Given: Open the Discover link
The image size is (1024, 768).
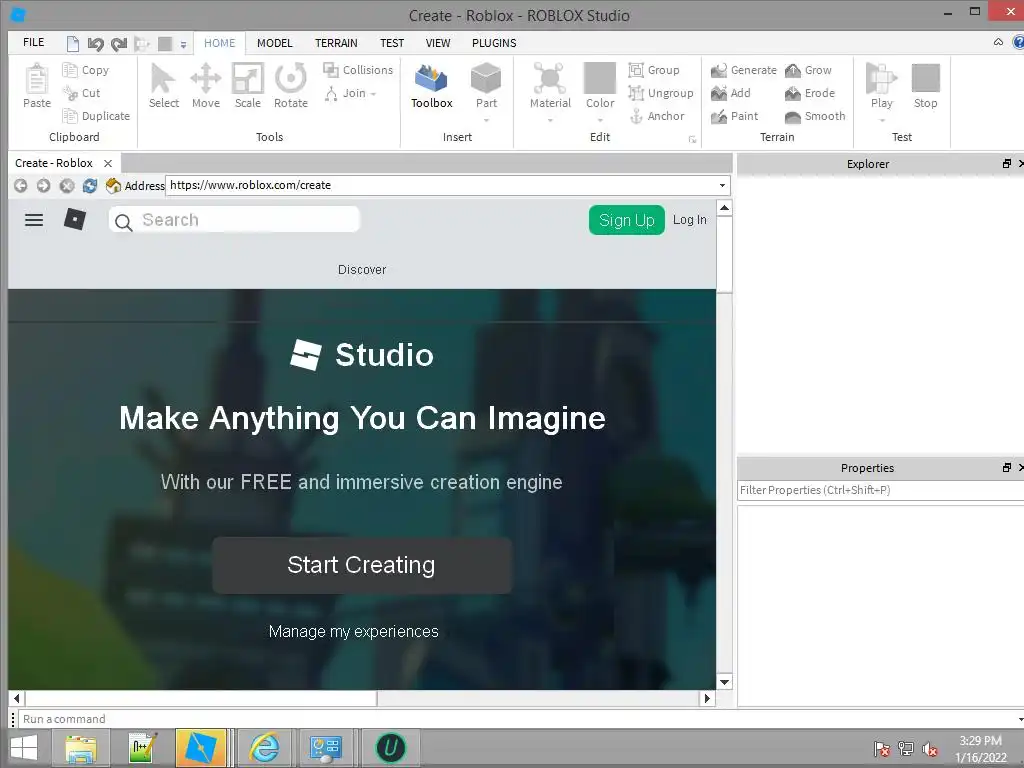Looking at the screenshot, I should (x=362, y=270).
